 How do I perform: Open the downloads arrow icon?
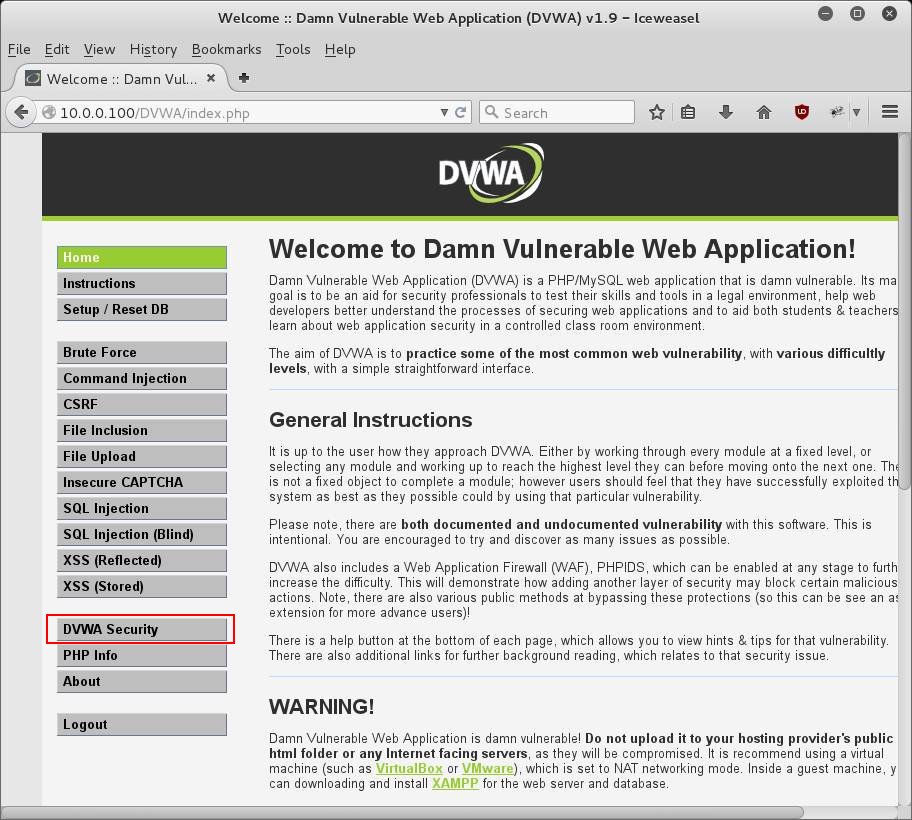[726, 112]
